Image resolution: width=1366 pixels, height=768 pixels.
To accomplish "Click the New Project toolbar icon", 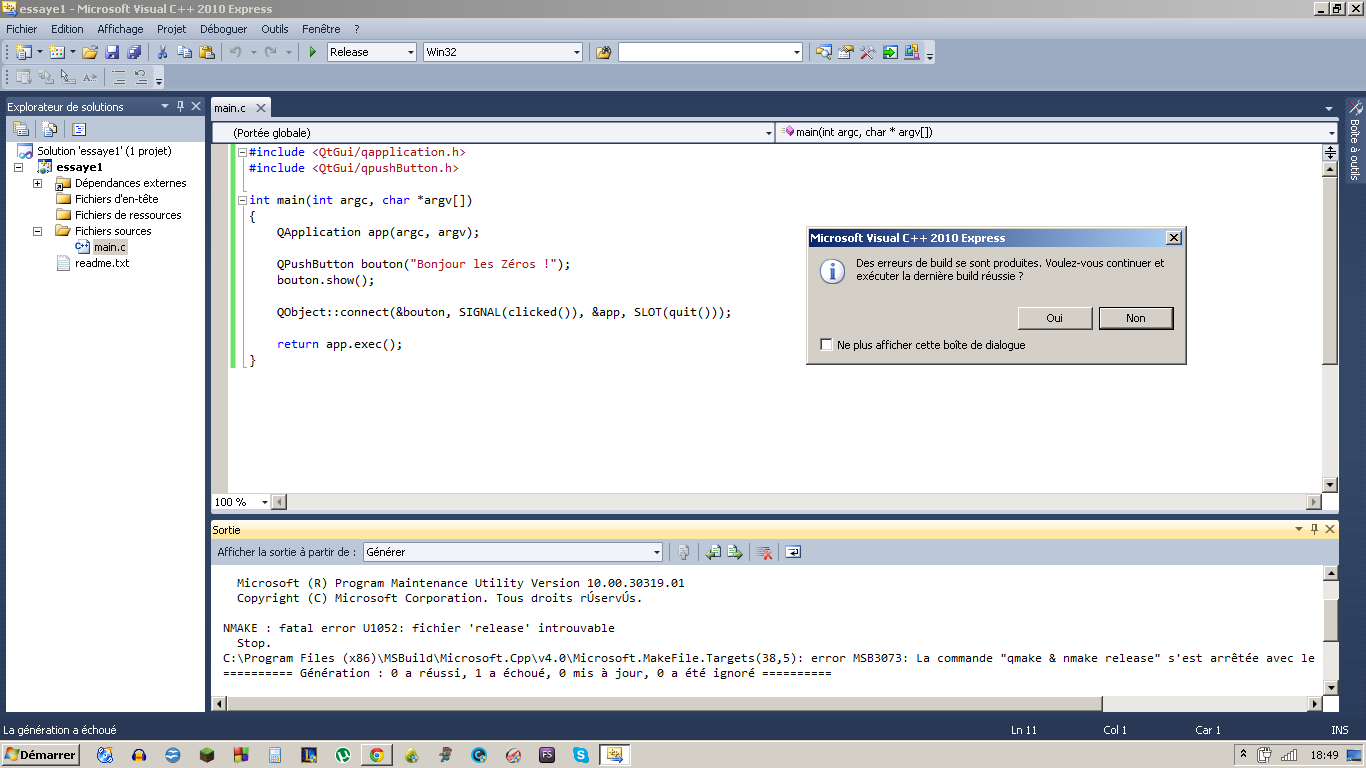I will pos(24,52).
